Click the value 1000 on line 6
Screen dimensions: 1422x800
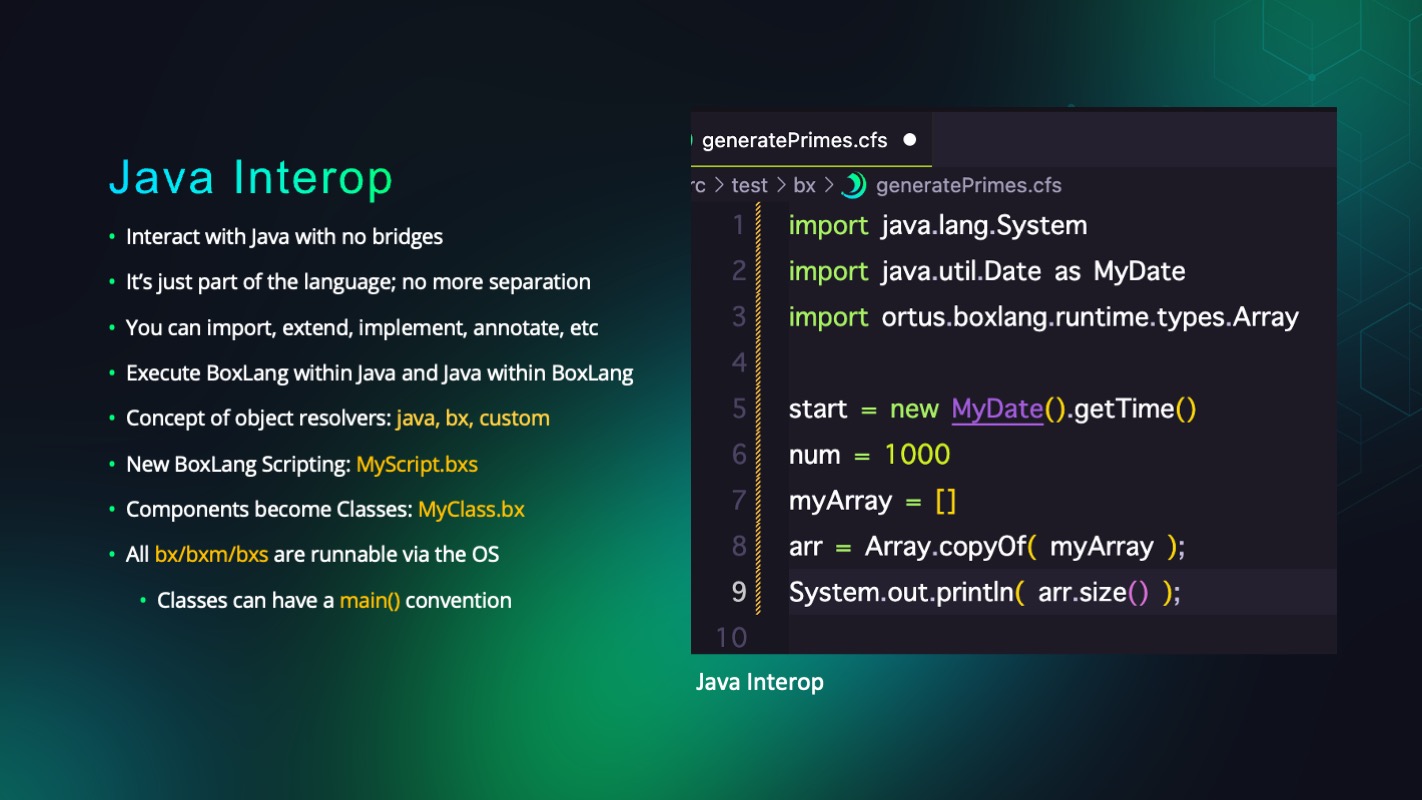(917, 455)
